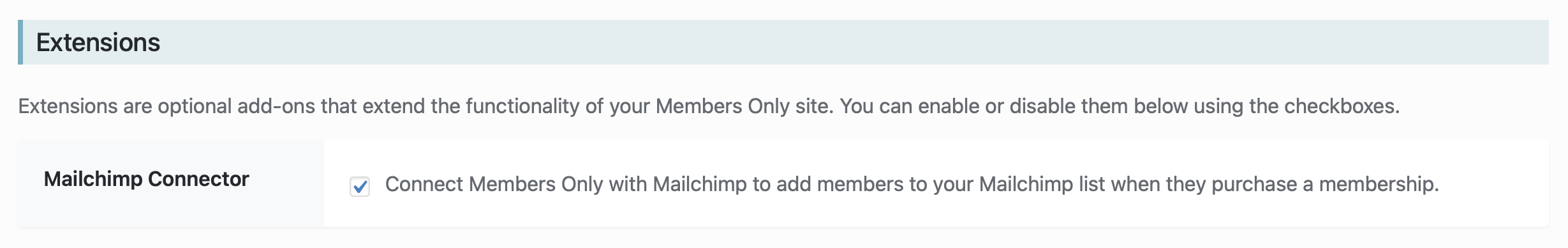Click the teal accent bar beside Extensions heading
Image resolution: width=1568 pixels, height=248 pixels.
20,42
